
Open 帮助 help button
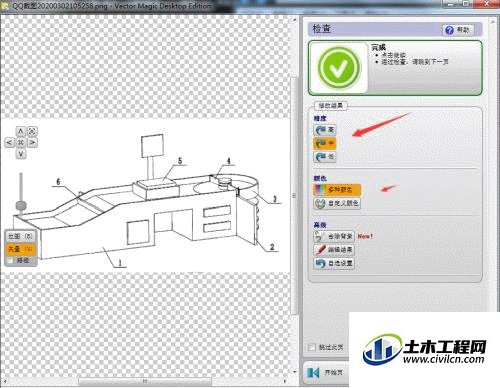coord(458,30)
